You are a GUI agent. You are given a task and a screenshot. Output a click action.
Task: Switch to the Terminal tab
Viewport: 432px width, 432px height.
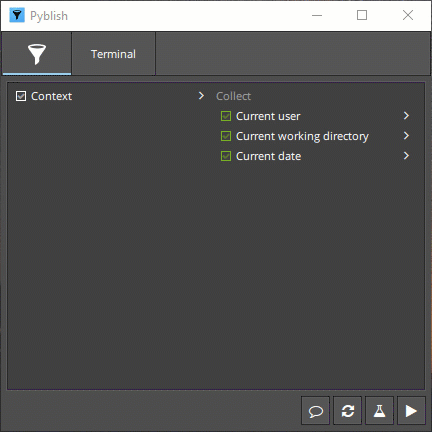113,54
